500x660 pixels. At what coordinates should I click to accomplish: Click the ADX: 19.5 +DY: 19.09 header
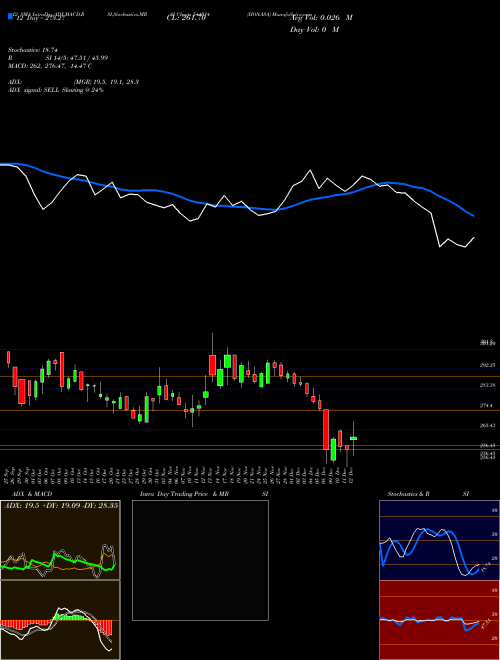(61, 505)
